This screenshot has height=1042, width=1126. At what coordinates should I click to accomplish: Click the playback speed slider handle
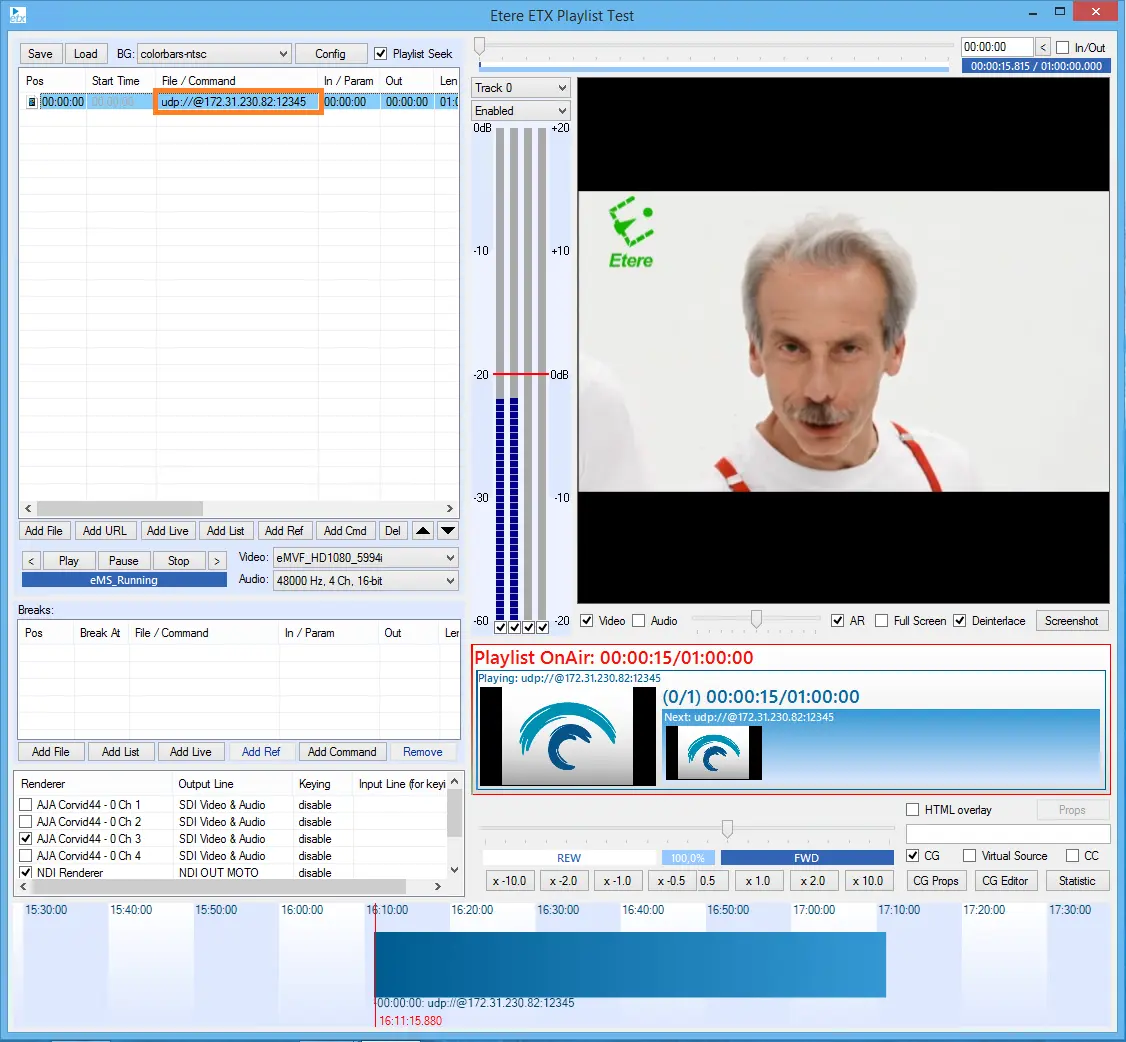(727, 829)
